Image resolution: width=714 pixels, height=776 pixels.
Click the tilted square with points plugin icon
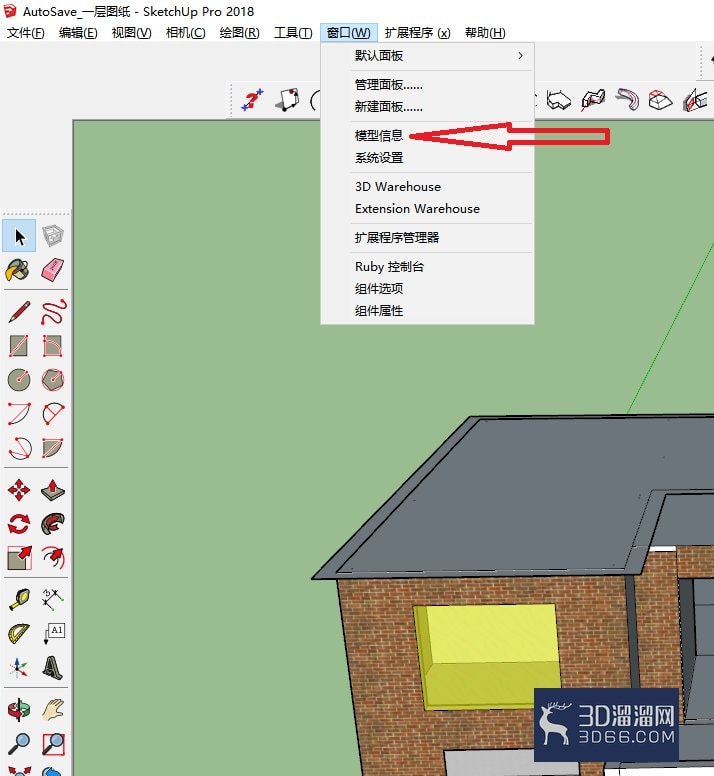coord(287,100)
